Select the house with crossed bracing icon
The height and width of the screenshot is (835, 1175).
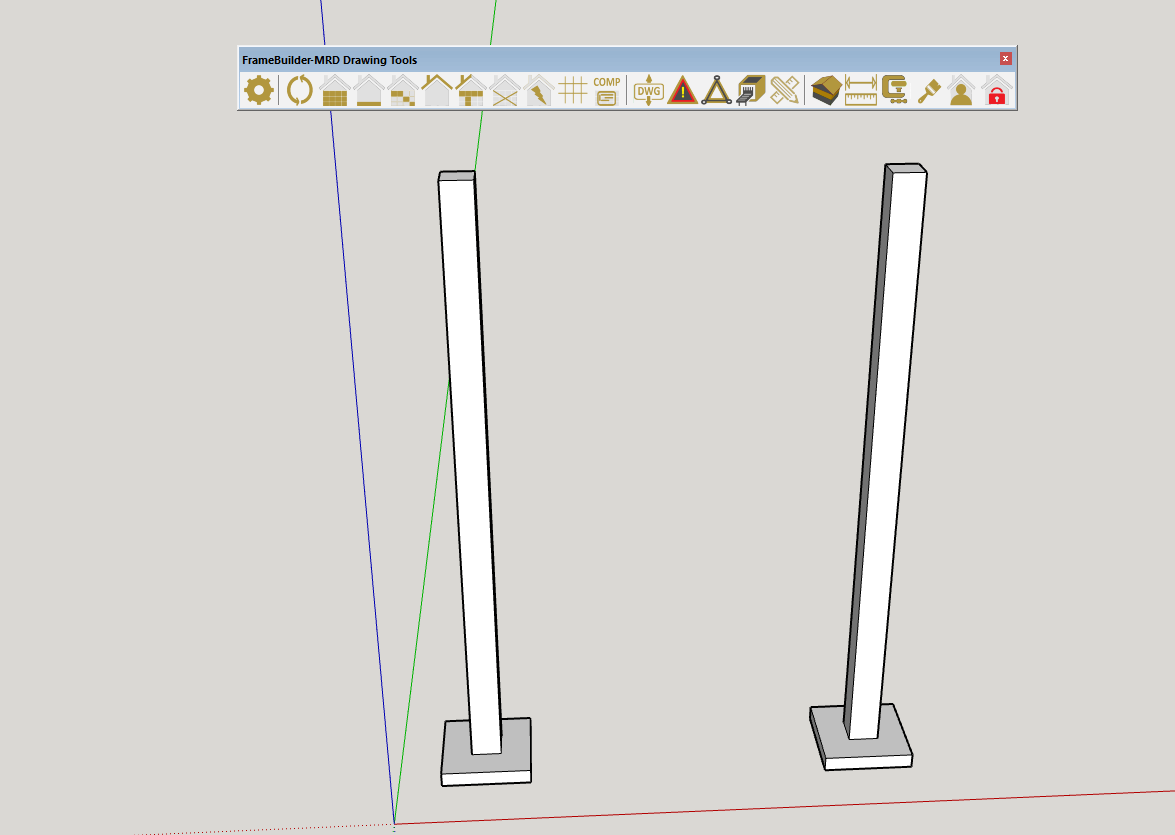coord(505,90)
